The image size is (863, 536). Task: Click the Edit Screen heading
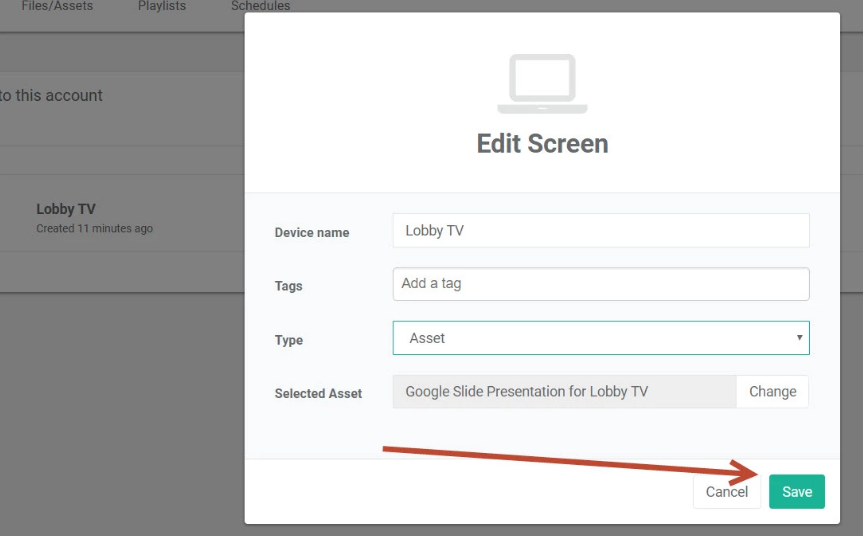(542, 144)
